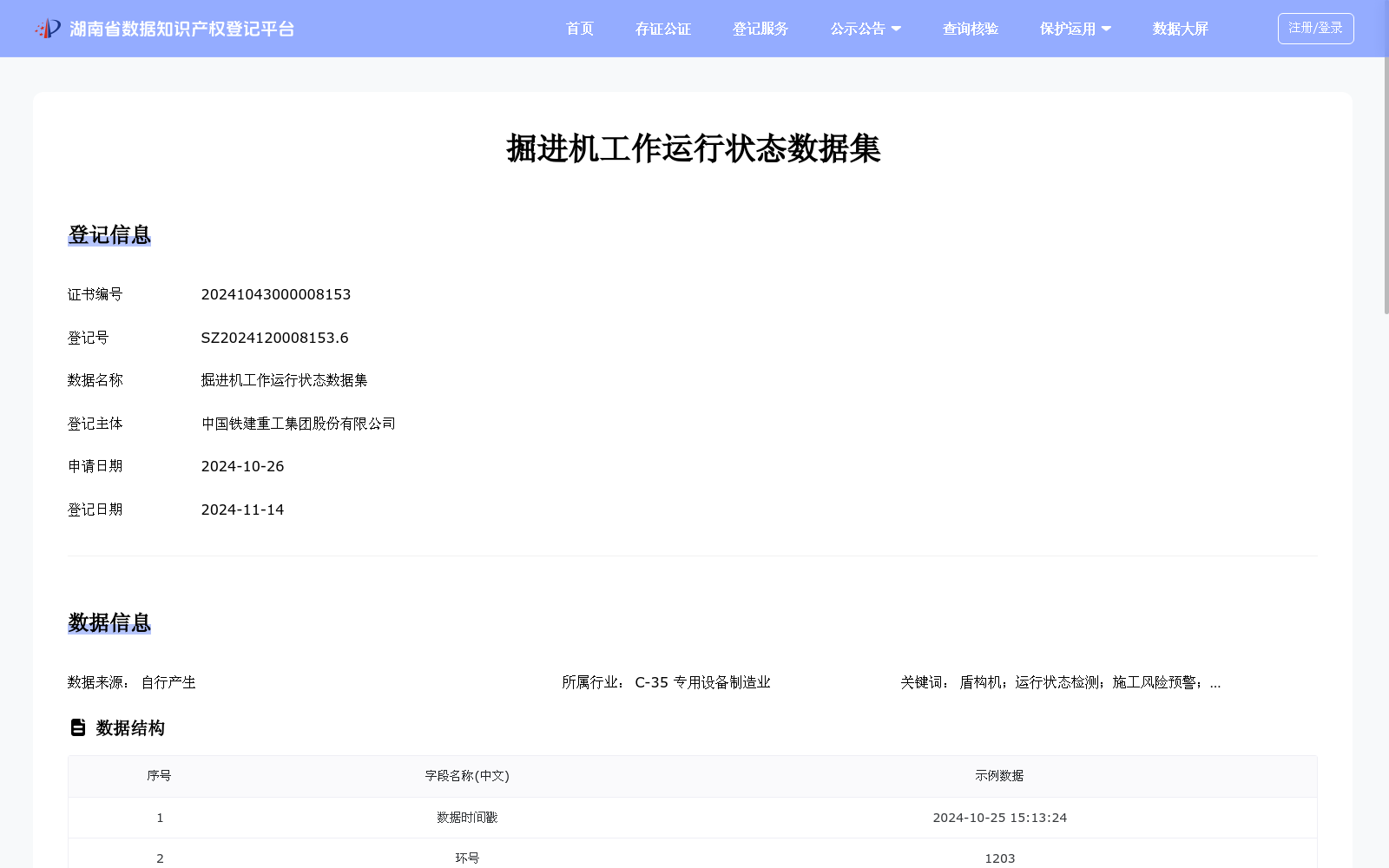Click industry value C-35 专用设备制造业
This screenshot has height=868, width=1389.
coord(703,682)
